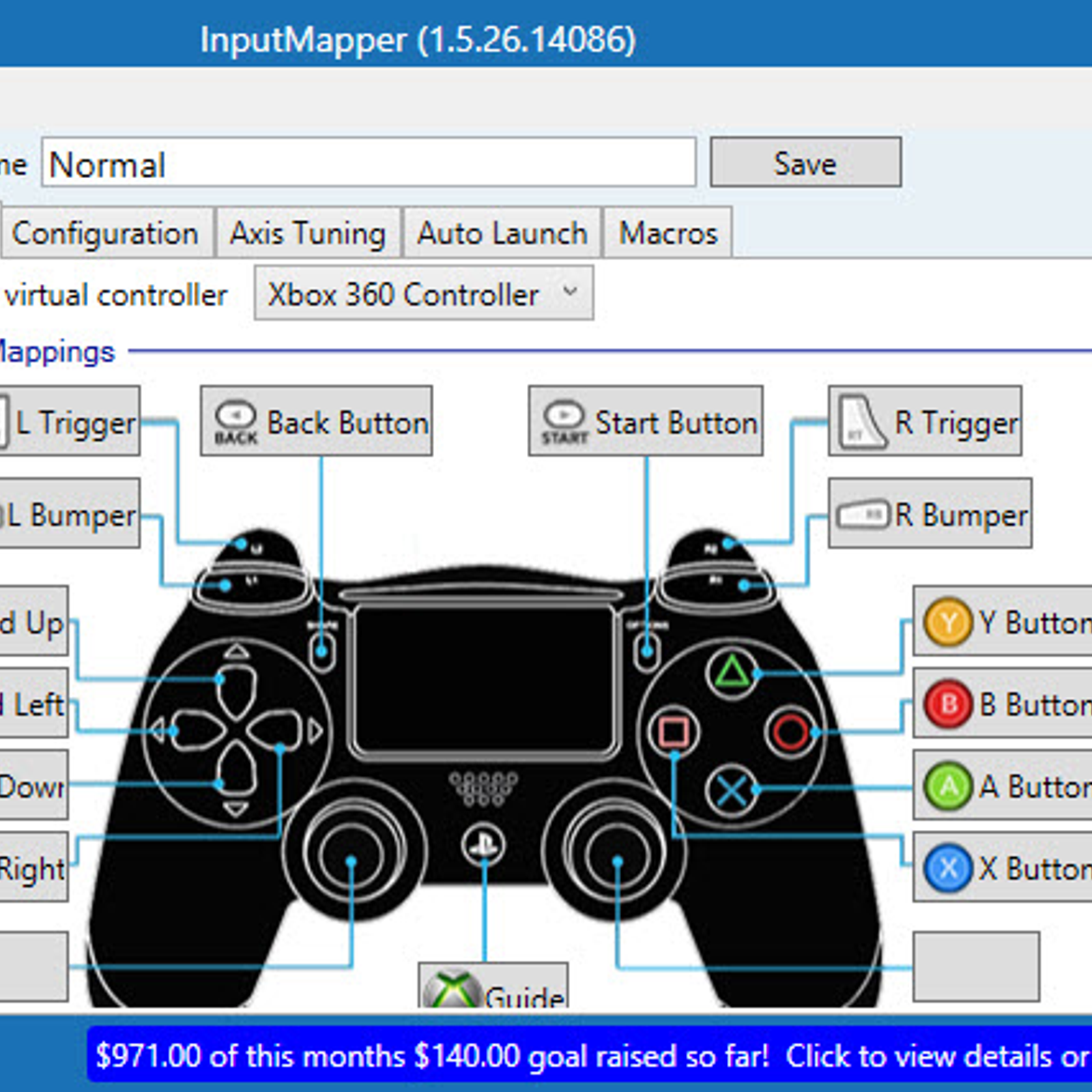
Task: Click the Mappings section heading
Action: coord(57,354)
